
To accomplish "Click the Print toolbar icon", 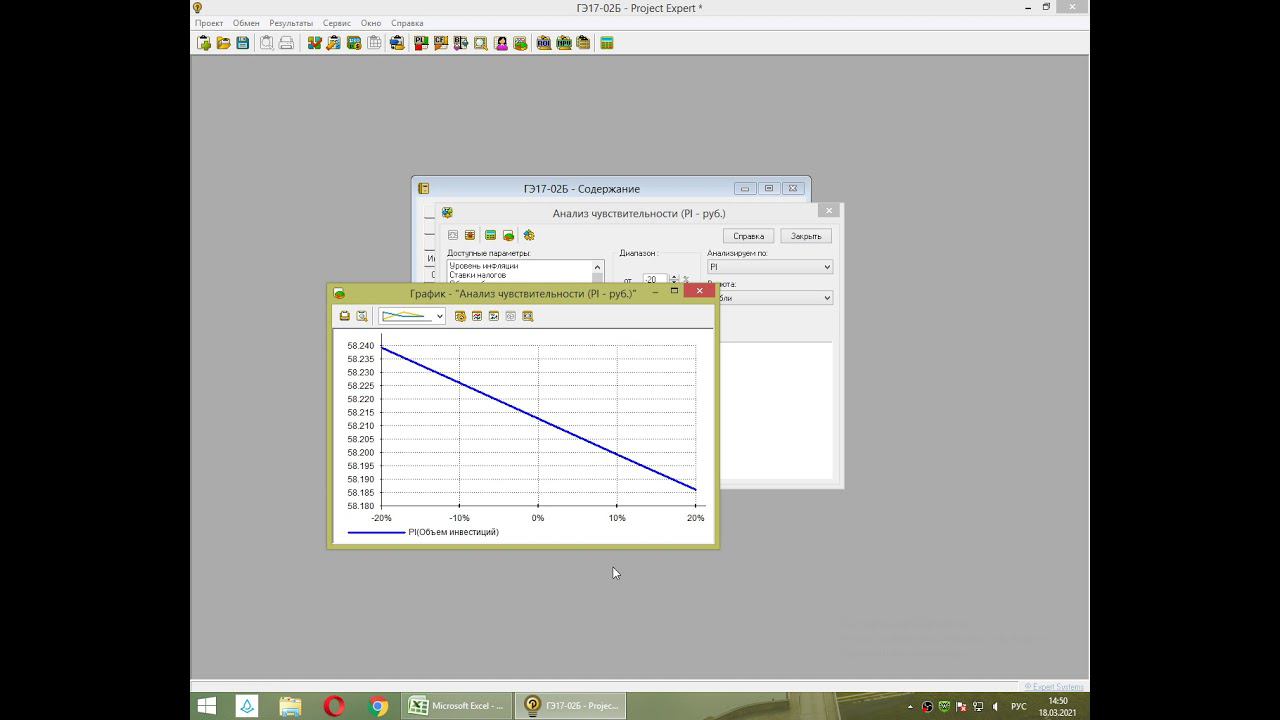I will 286,43.
